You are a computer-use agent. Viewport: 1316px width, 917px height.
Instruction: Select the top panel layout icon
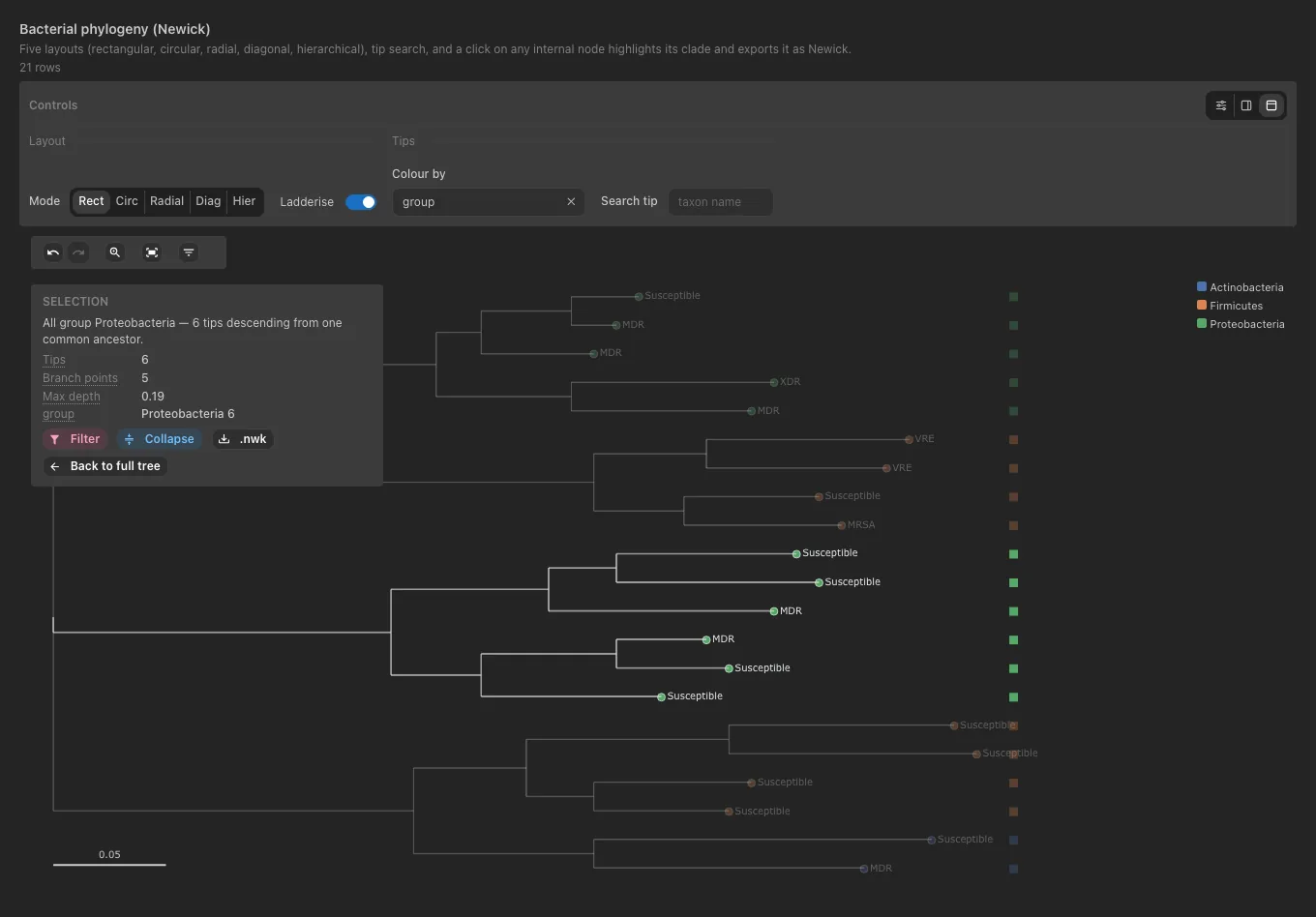click(x=1271, y=105)
